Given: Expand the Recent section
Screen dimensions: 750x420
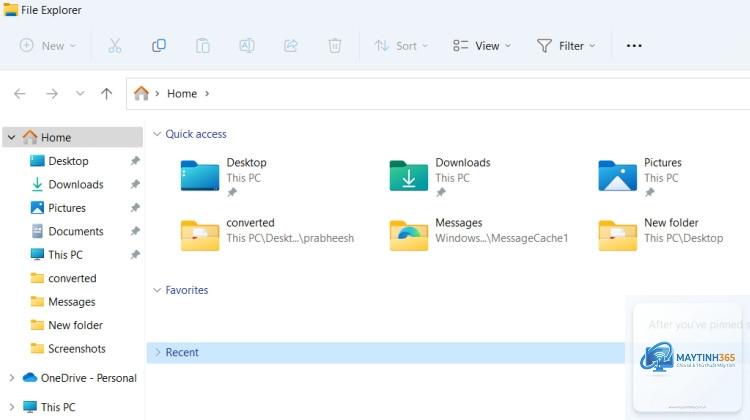Looking at the screenshot, I should [157, 352].
